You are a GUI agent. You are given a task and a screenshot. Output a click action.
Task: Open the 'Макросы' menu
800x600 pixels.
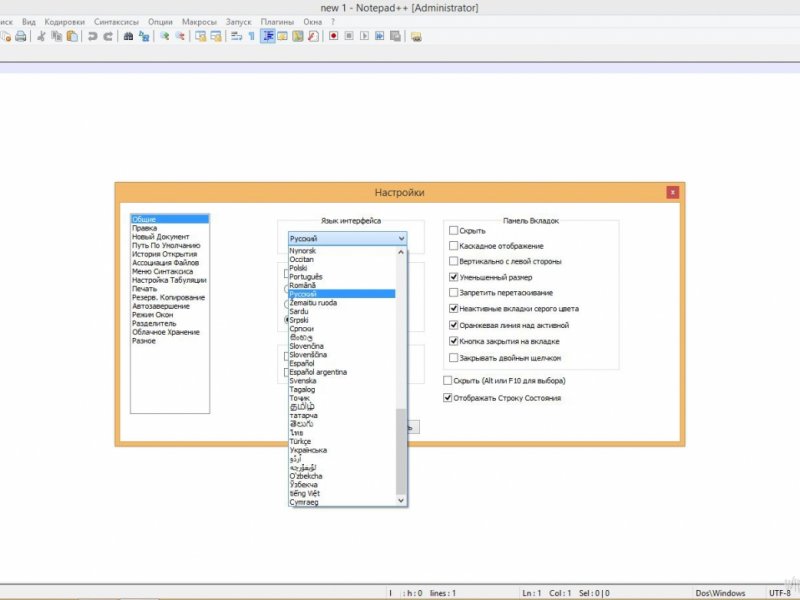pos(199,22)
